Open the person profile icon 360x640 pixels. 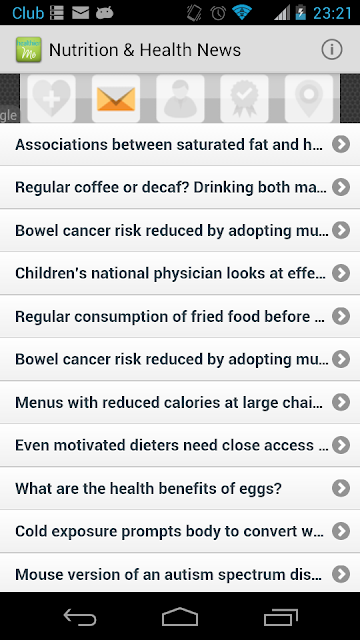coord(180,98)
